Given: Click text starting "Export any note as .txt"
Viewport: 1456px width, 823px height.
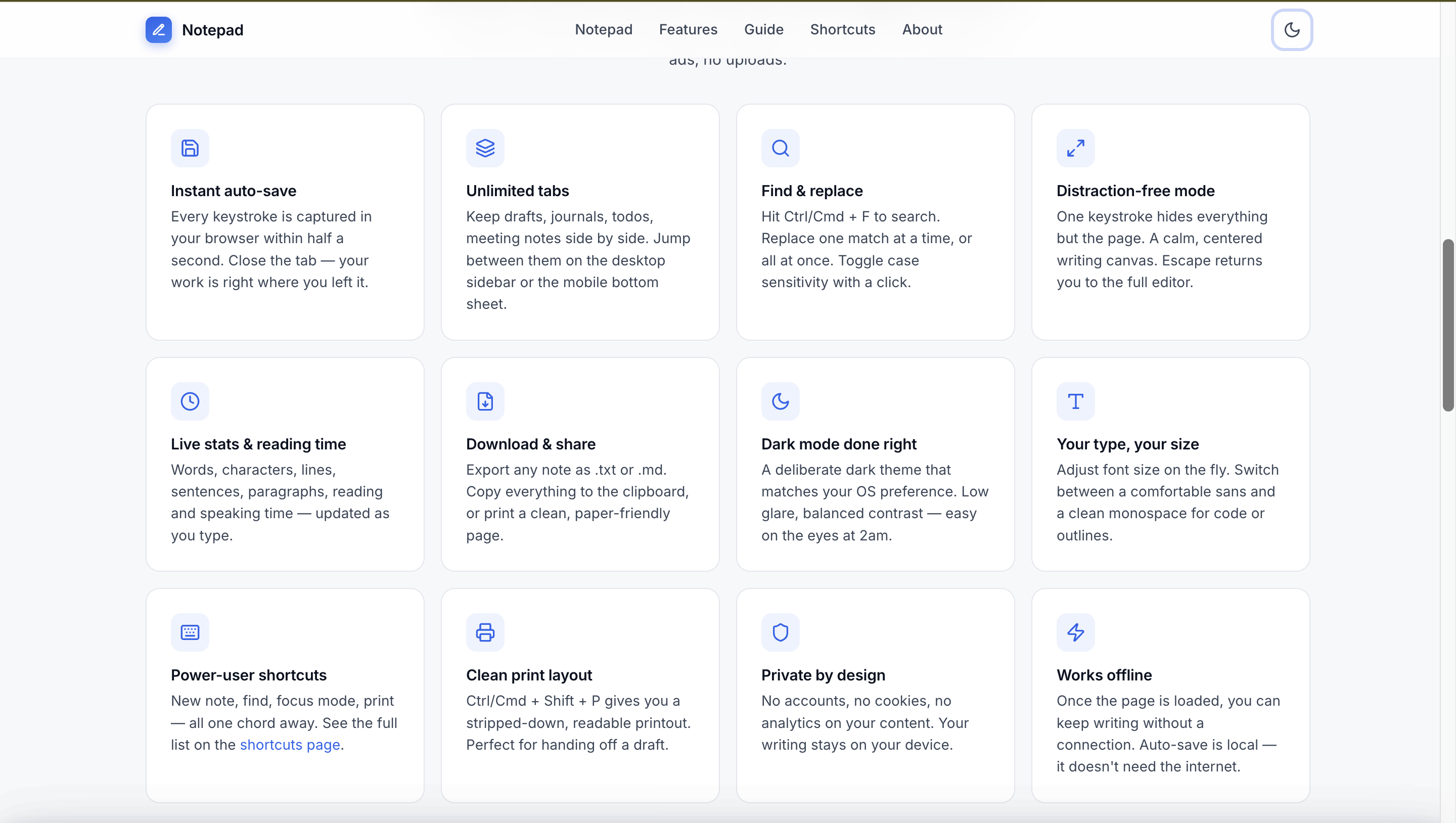Looking at the screenshot, I should click(x=578, y=502).
